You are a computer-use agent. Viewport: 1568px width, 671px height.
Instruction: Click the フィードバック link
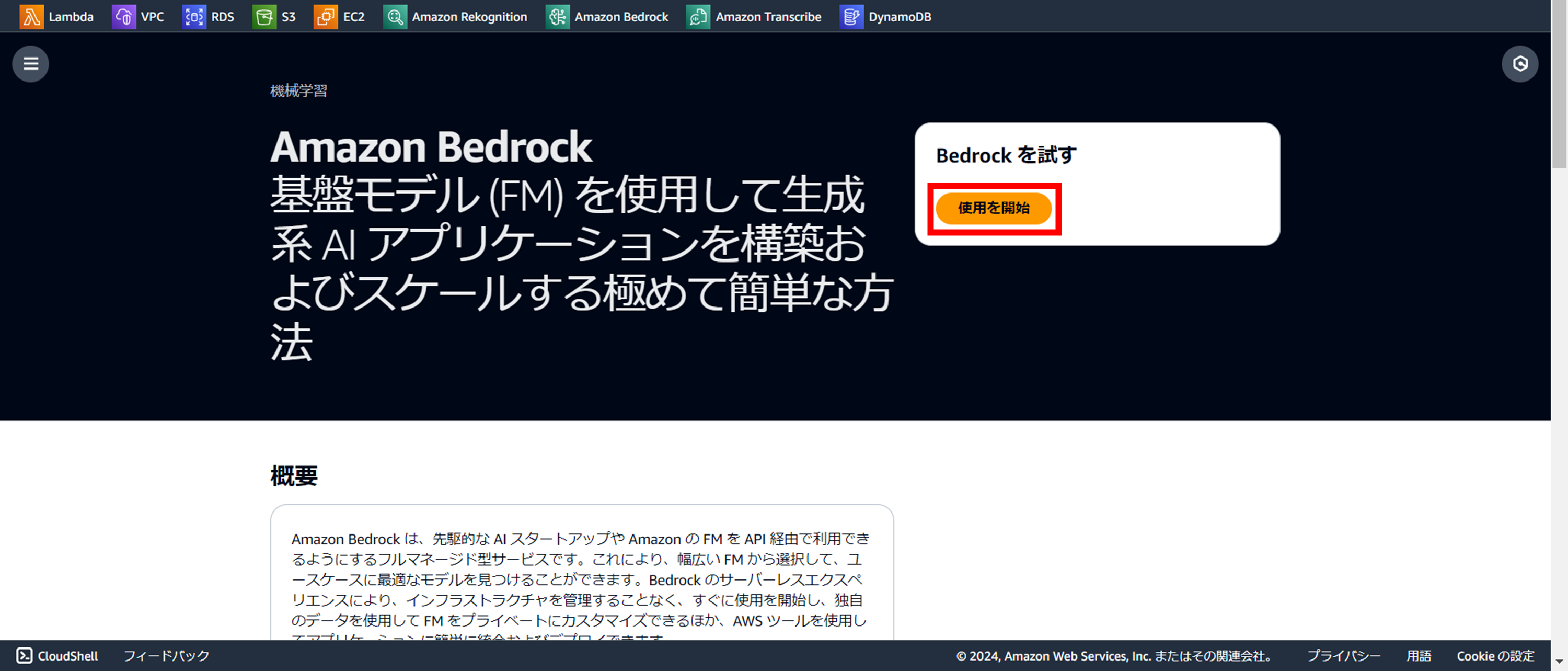coord(166,656)
